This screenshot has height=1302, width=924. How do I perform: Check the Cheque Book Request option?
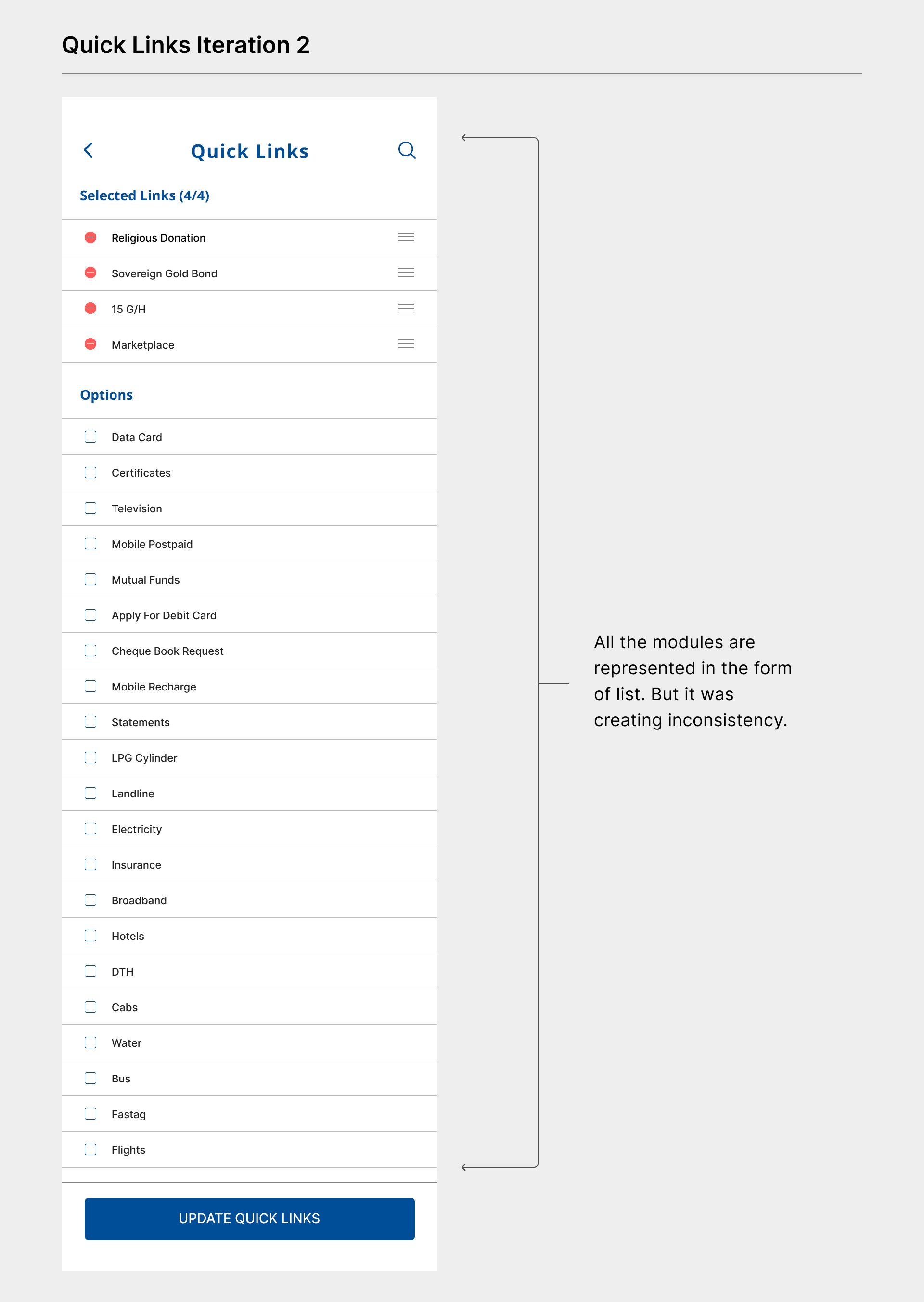coord(90,651)
